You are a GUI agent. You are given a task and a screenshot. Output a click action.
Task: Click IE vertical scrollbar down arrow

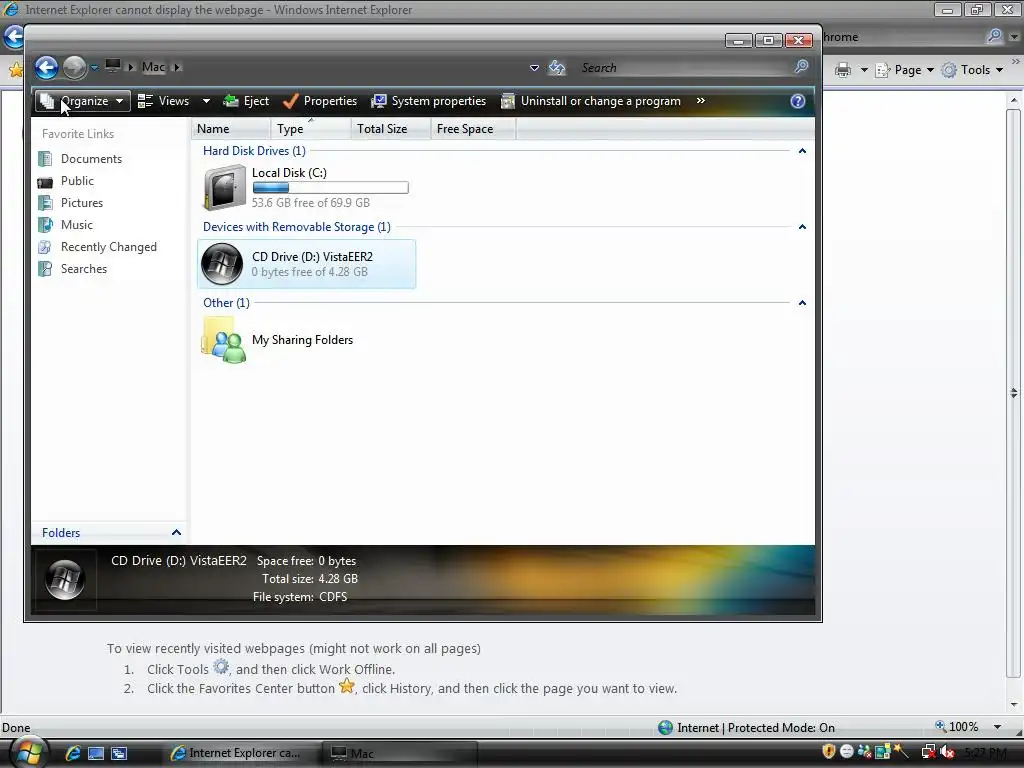click(1014, 705)
